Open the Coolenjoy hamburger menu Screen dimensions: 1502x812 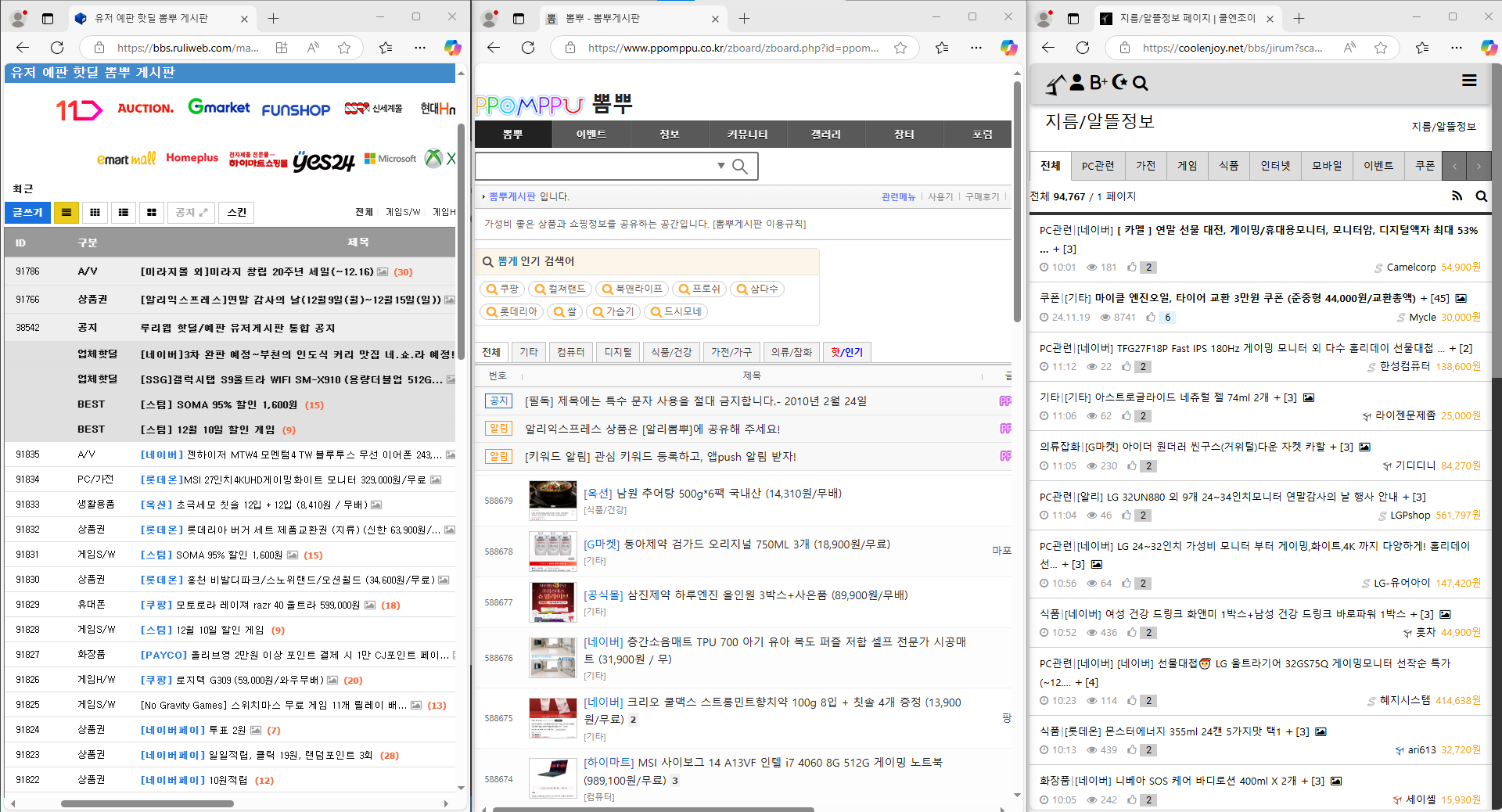pyautogui.click(x=1469, y=81)
